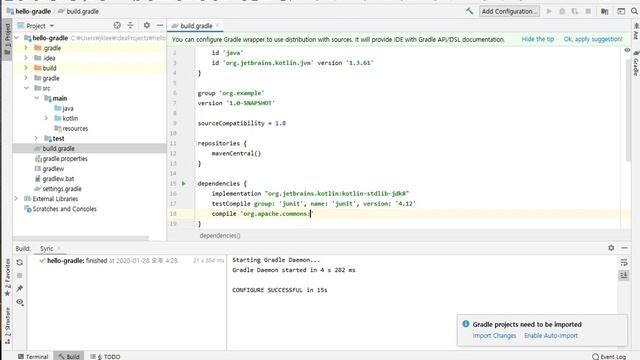Click Import Changes link
This screenshot has width=640, height=360.
point(494,336)
